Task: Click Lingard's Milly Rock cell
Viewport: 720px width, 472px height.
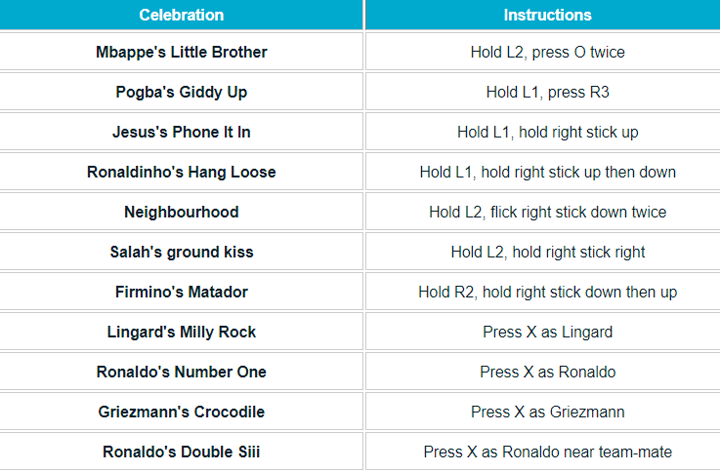Action: coord(181,332)
